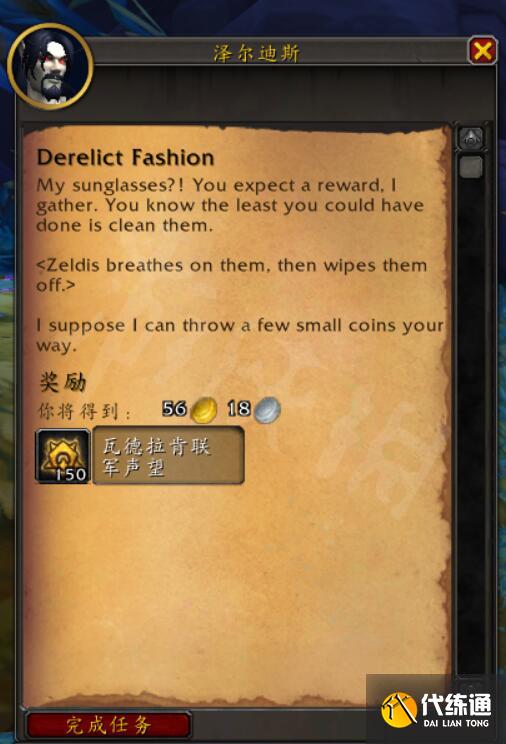Image resolution: width=506 pixels, height=744 pixels.
Task: Close the quest dialog with X button
Action: click(x=482, y=50)
